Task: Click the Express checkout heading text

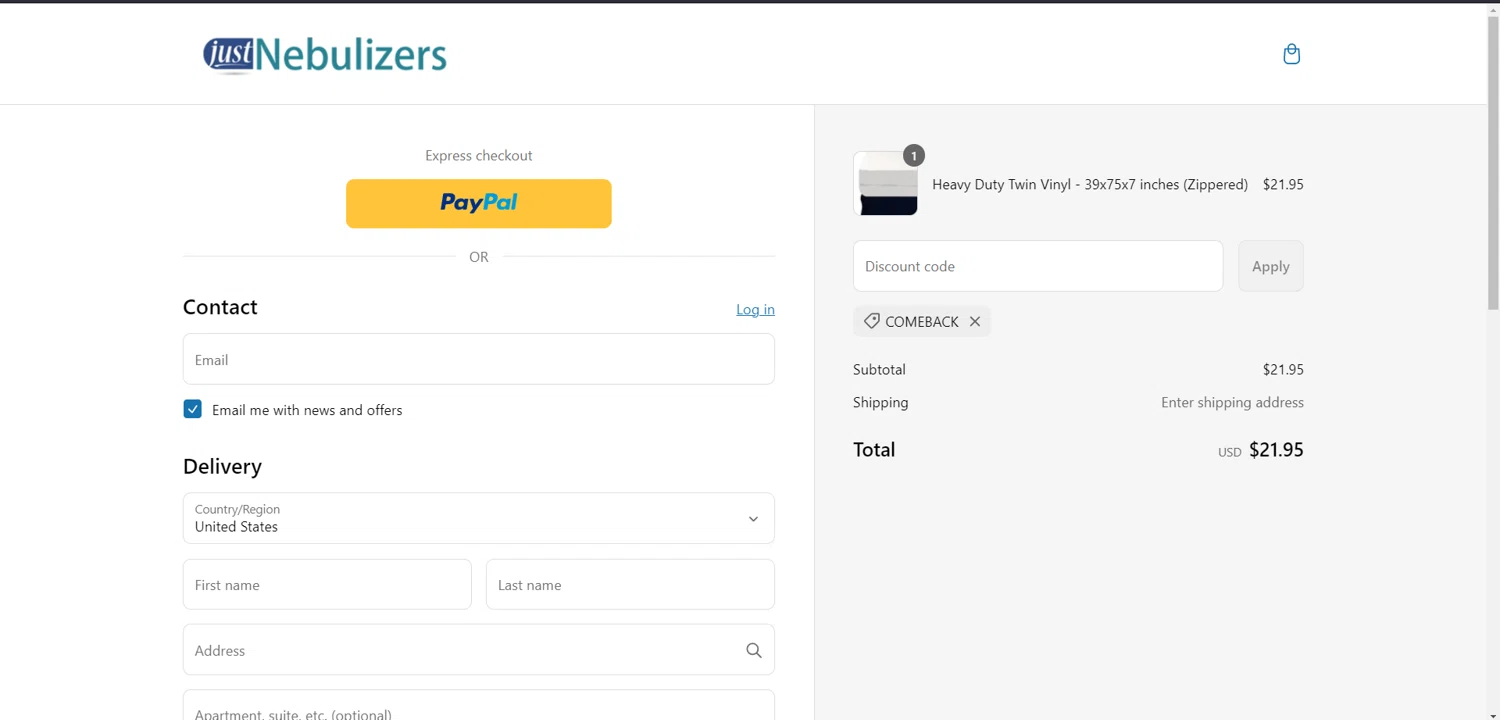Action: pyautogui.click(x=479, y=155)
